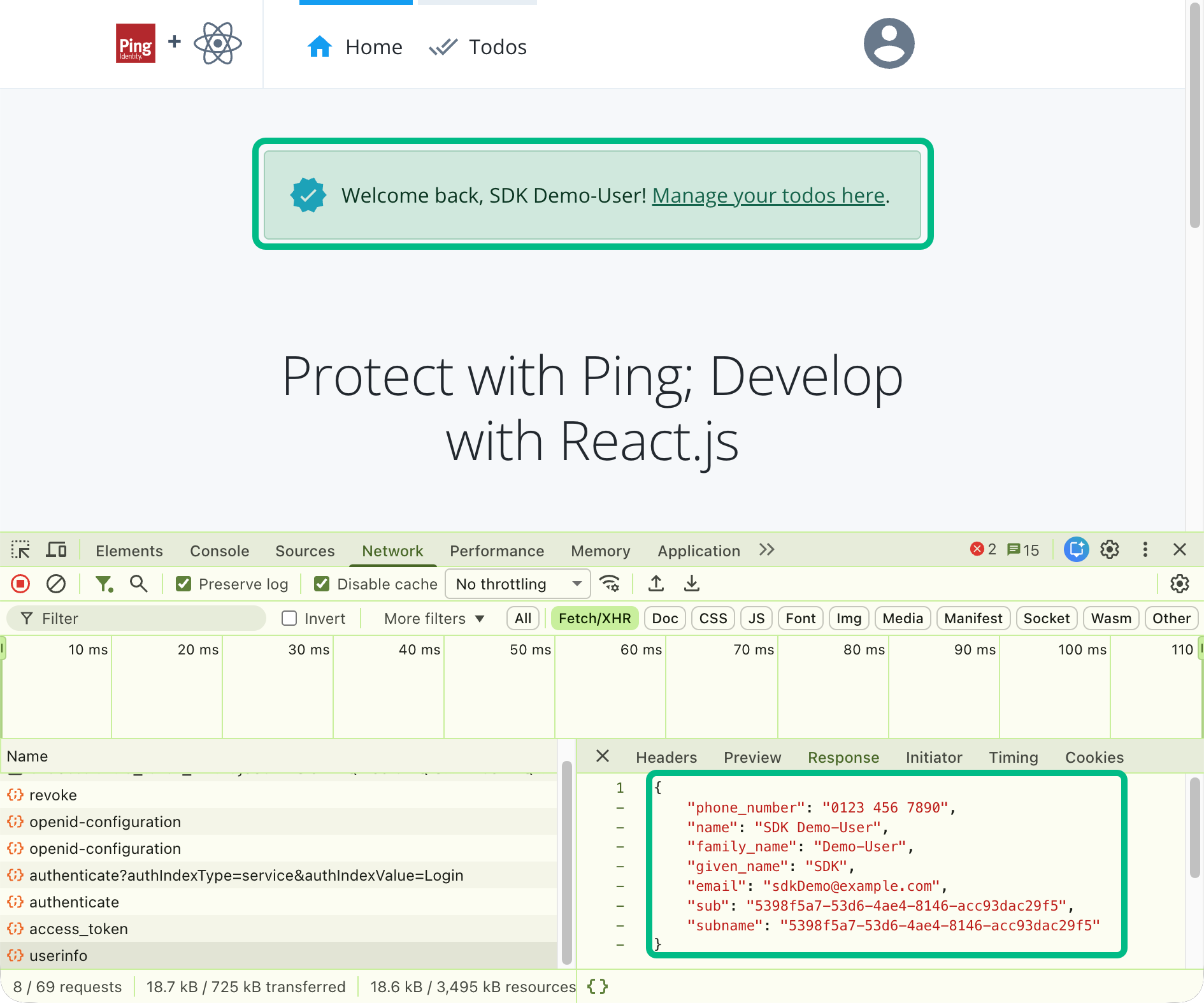The image size is (1204, 1003).
Task: Select the Fetch/XHR filter chip
Action: (594, 617)
